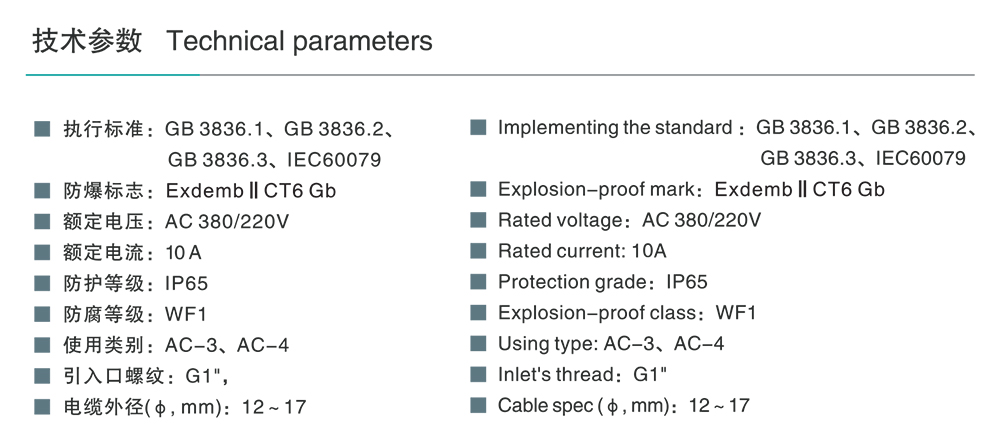Select the Rated current: 10A text
This screenshot has width=1000, height=445.
point(582,251)
